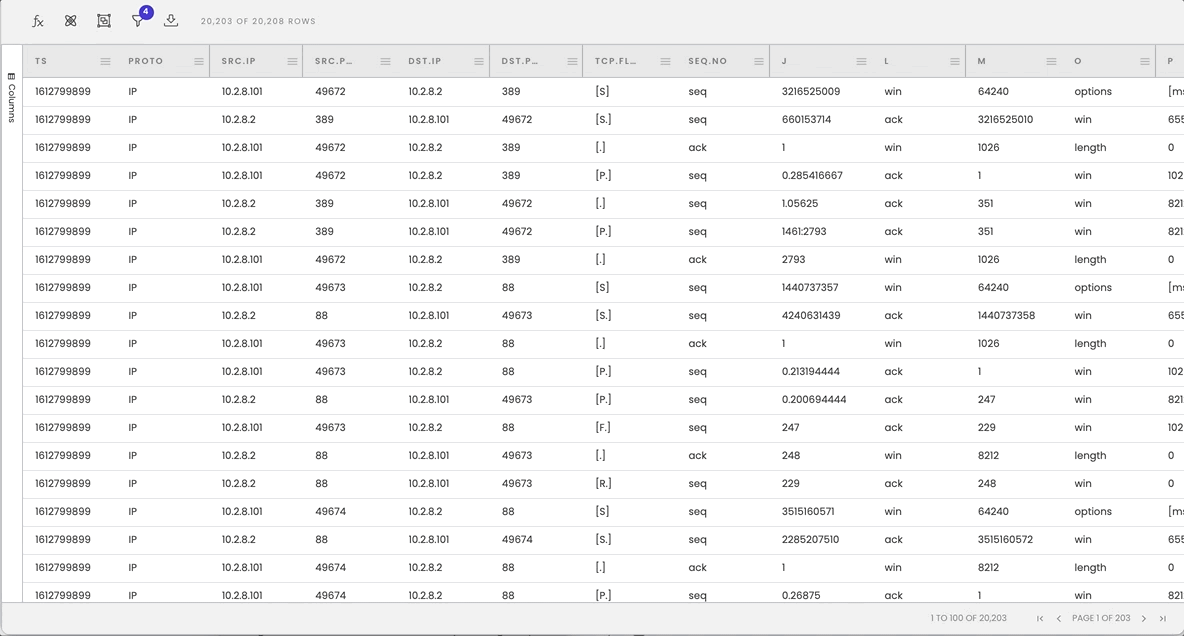Viewport: 1184px width, 636px height.
Task: Click the selection frame icon in the toolbar
Action: pos(104,21)
